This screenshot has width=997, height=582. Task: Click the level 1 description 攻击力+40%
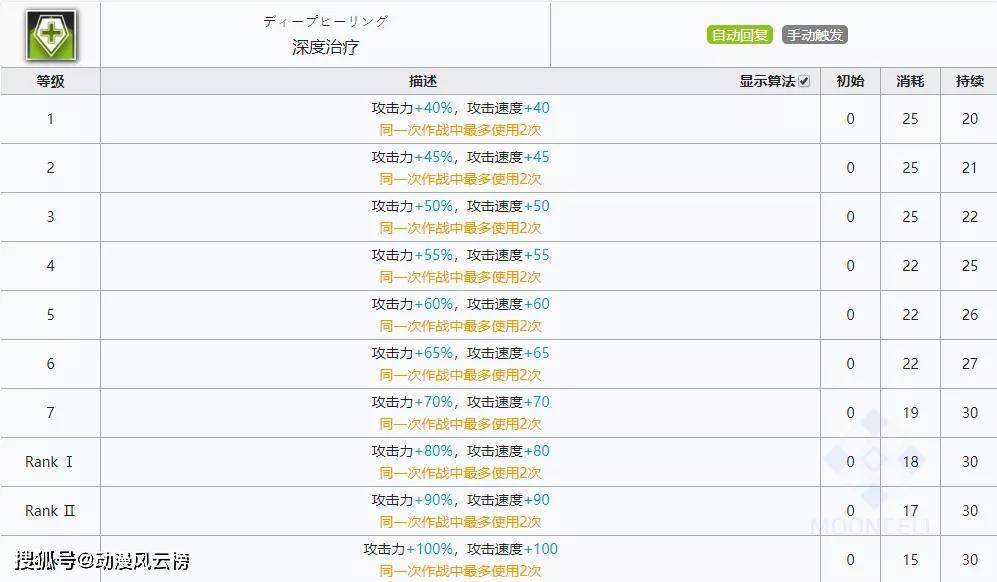412,108
